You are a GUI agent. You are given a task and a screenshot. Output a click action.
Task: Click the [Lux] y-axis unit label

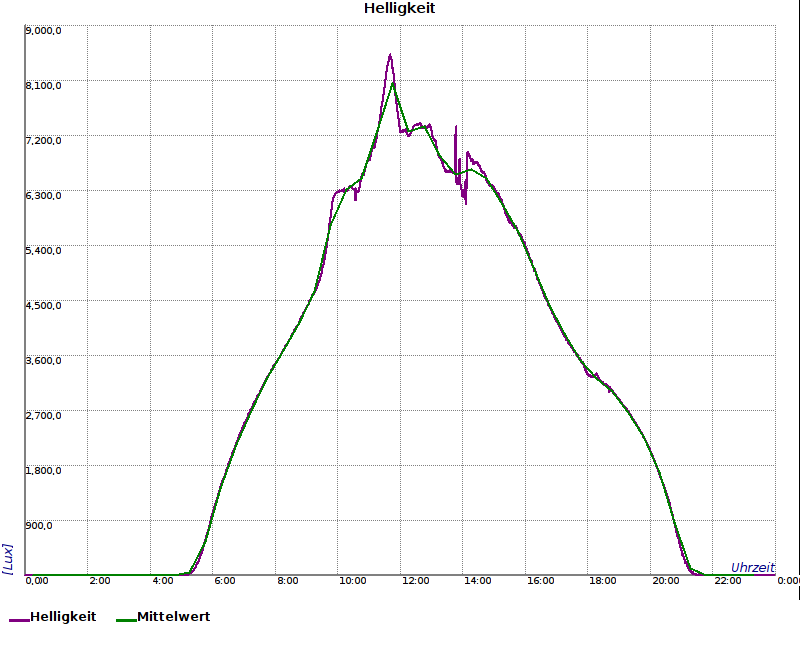(x=8, y=559)
